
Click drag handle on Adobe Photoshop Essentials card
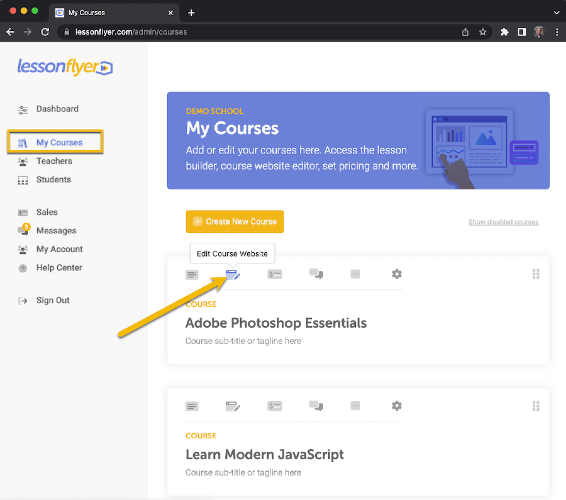[536, 274]
